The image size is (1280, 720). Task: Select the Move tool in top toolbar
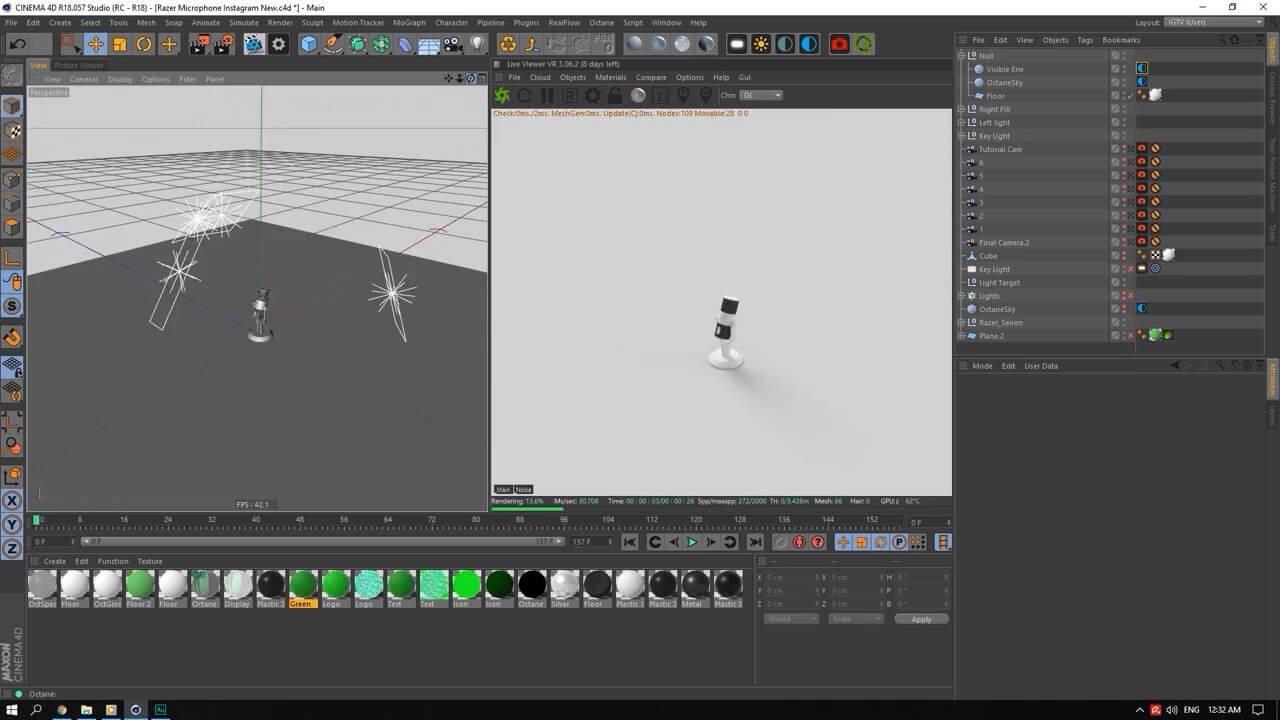pos(95,44)
